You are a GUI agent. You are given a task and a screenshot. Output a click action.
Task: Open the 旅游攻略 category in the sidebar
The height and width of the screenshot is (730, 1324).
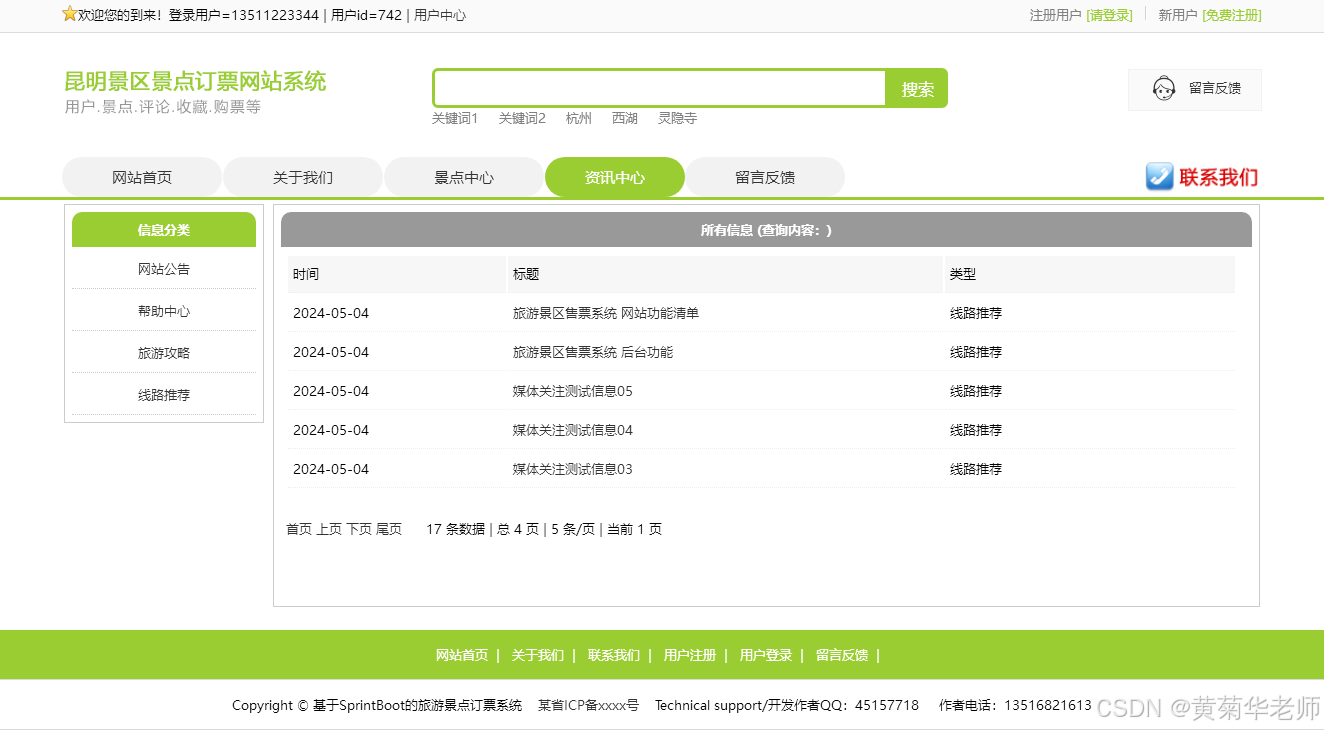(163, 352)
